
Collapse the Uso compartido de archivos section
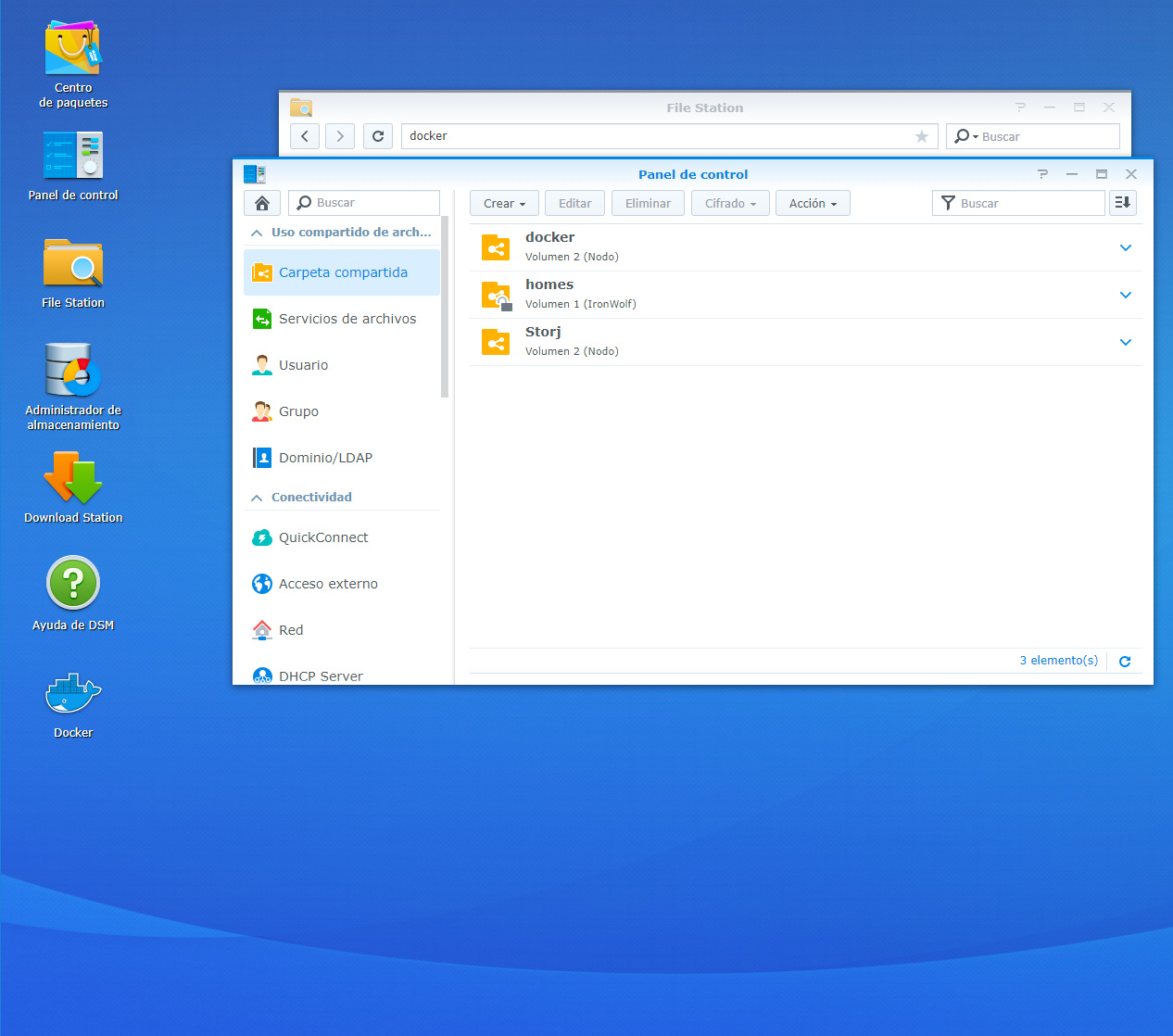click(x=257, y=233)
